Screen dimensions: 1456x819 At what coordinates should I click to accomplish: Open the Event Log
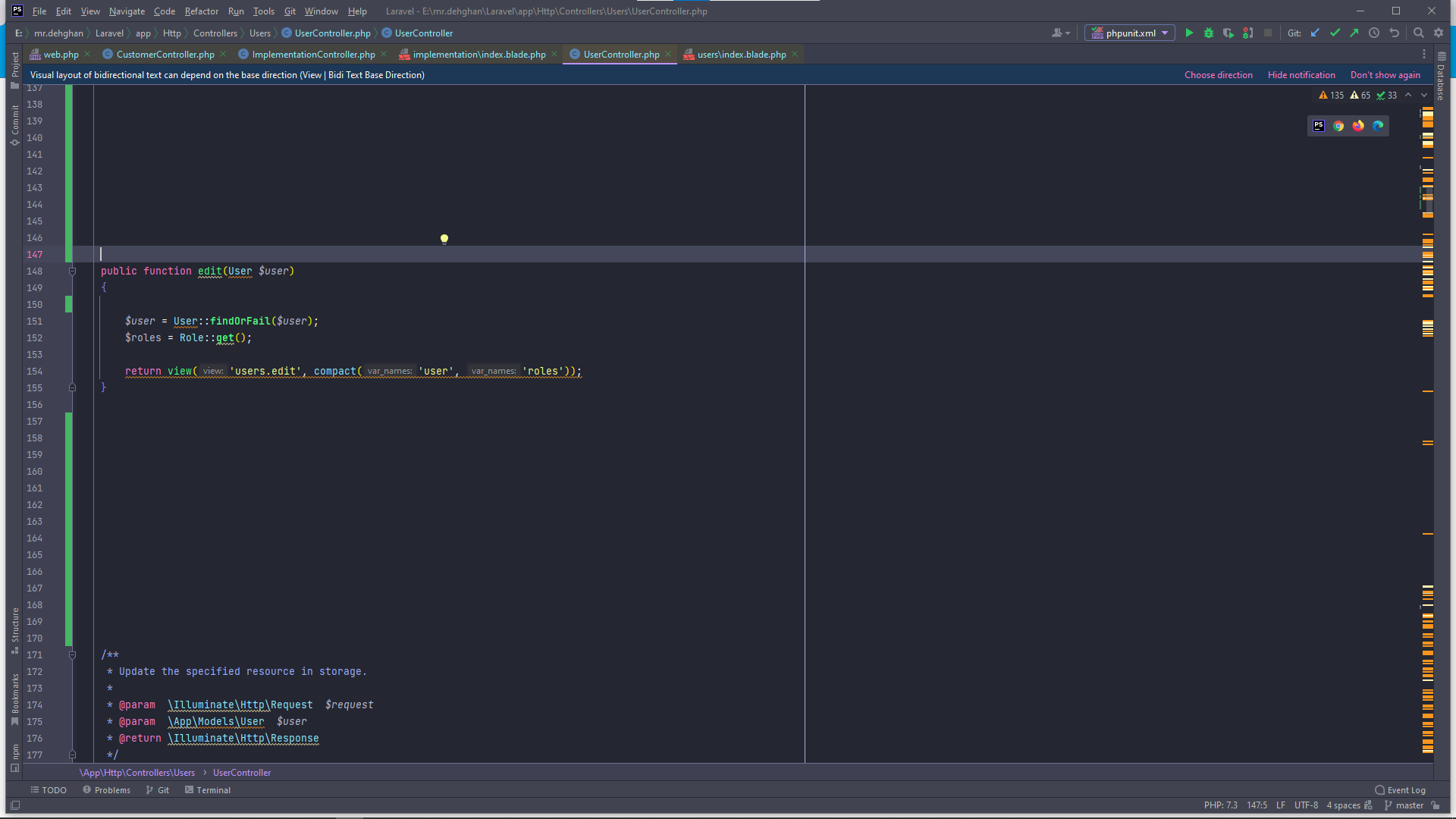pyautogui.click(x=1400, y=790)
